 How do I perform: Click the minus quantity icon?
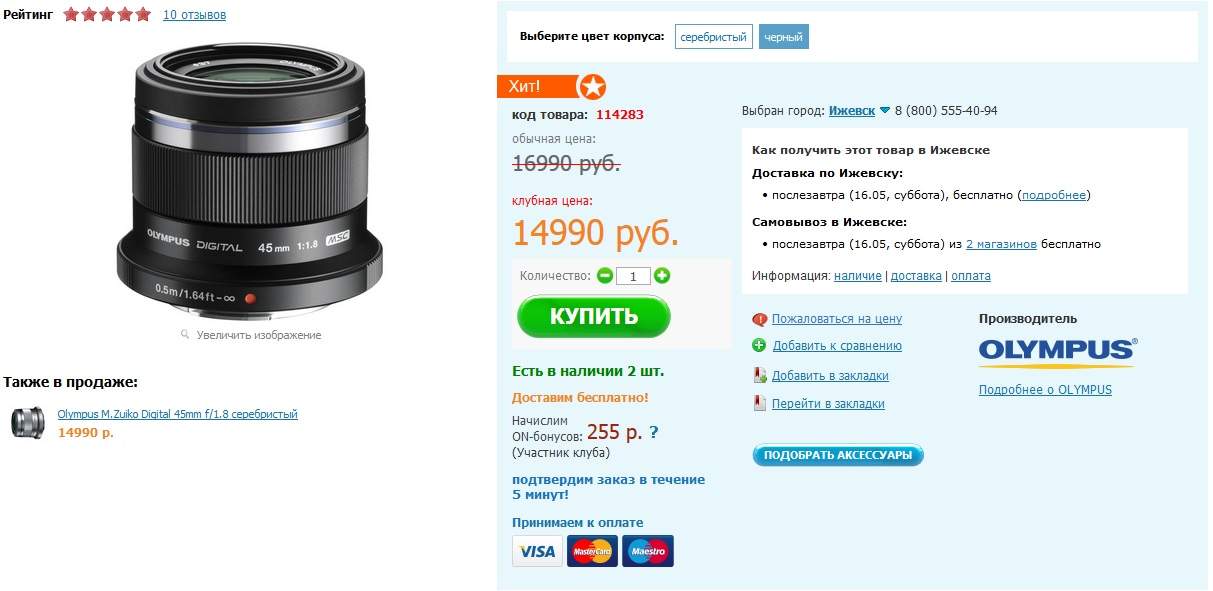click(x=605, y=276)
